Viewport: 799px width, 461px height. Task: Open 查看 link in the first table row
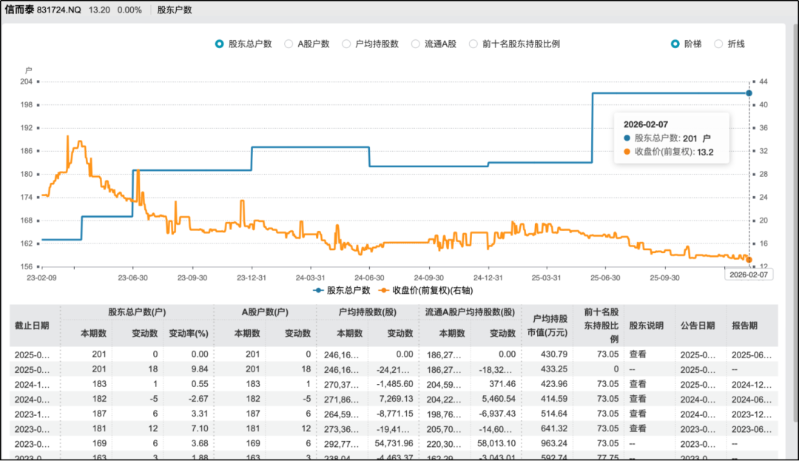(x=637, y=354)
